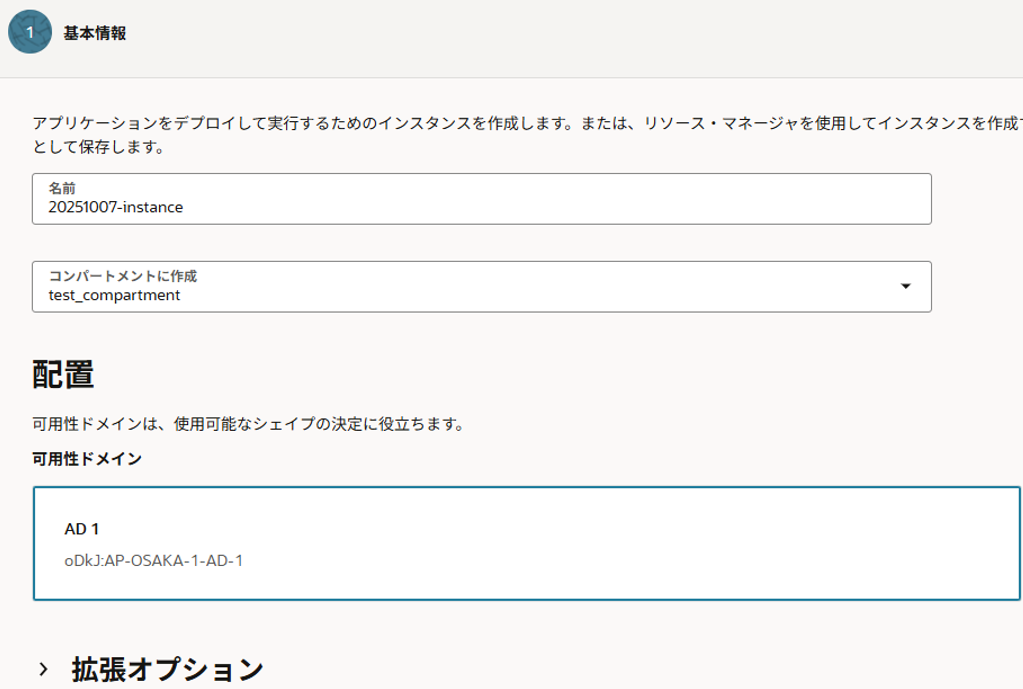Screen dimensions: 1023x689
Task: Expand 拡張オプション with the chevron
Action: (x=44, y=668)
